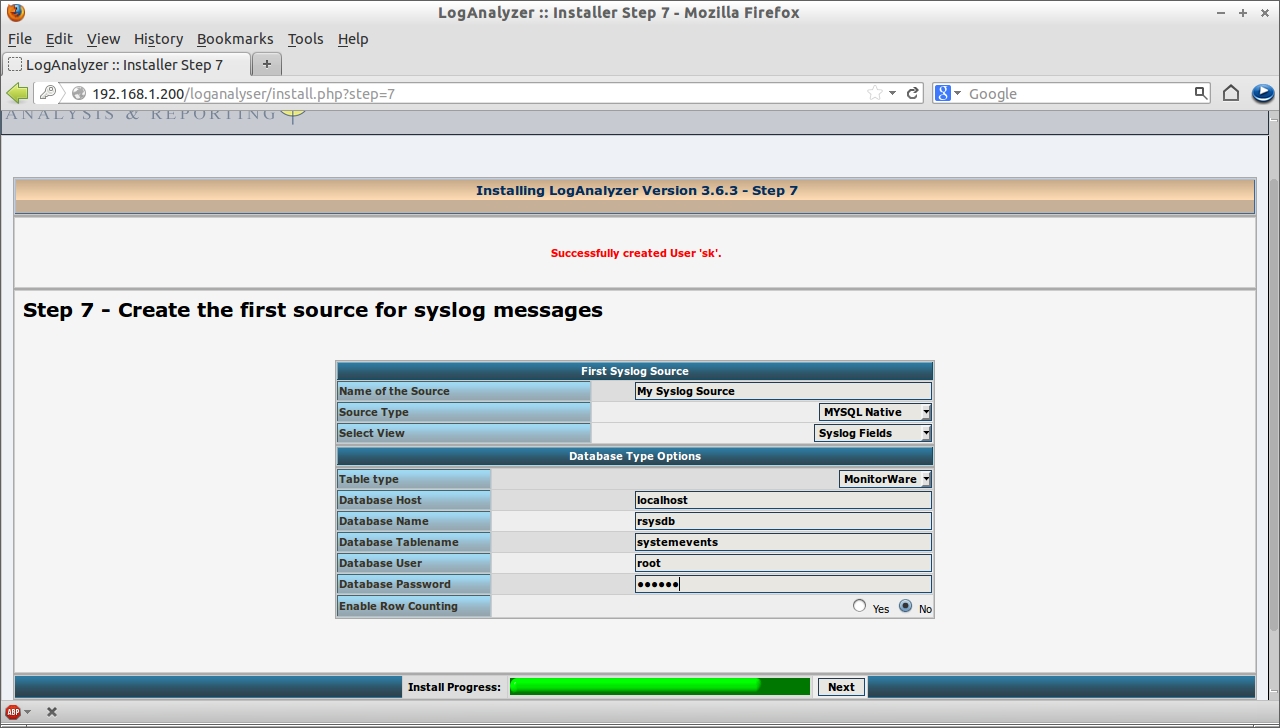Click the Google search engine icon
Viewport: 1280px width, 728px height.
point(942,93)
